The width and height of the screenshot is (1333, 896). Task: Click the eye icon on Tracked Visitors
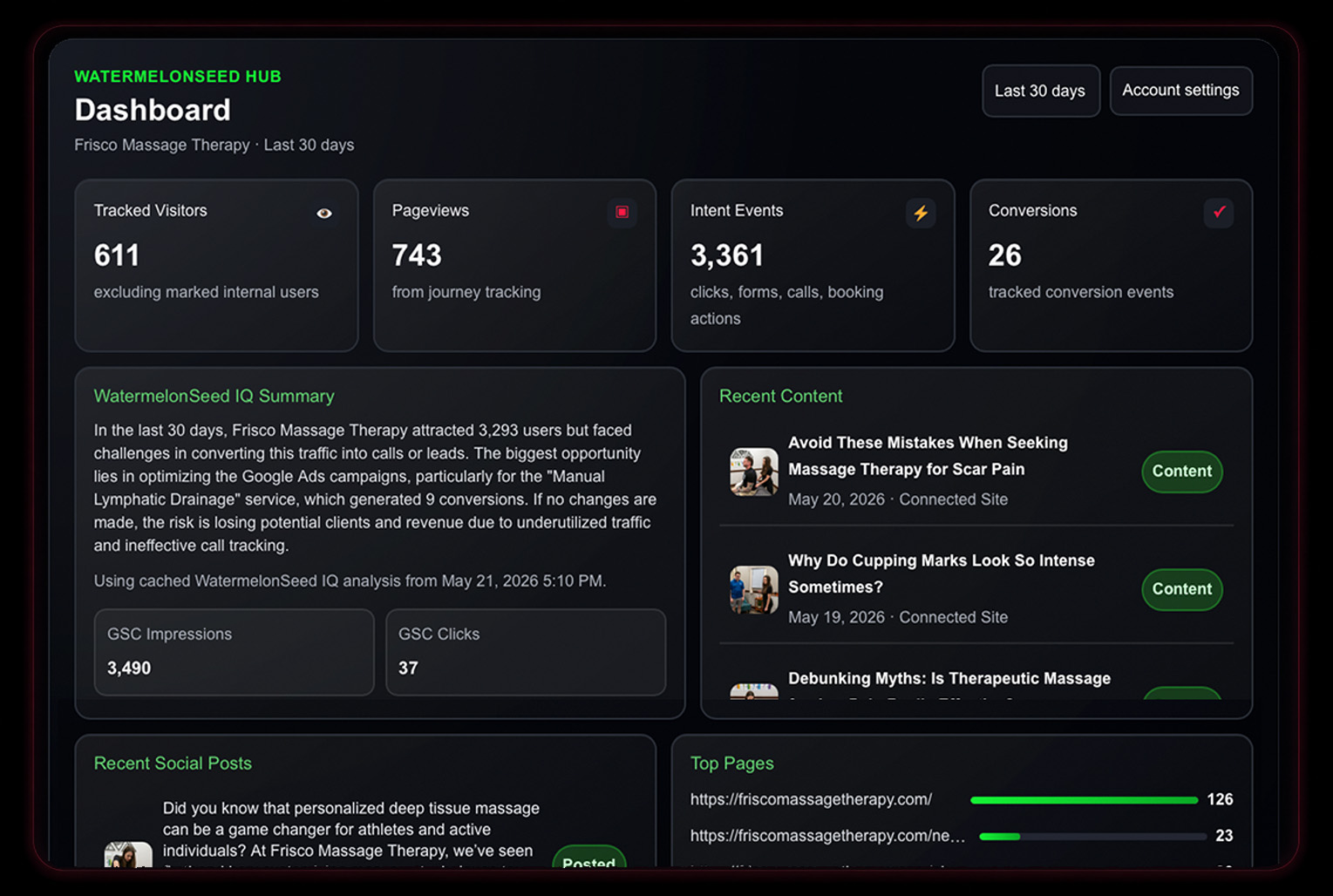(324, 213)
